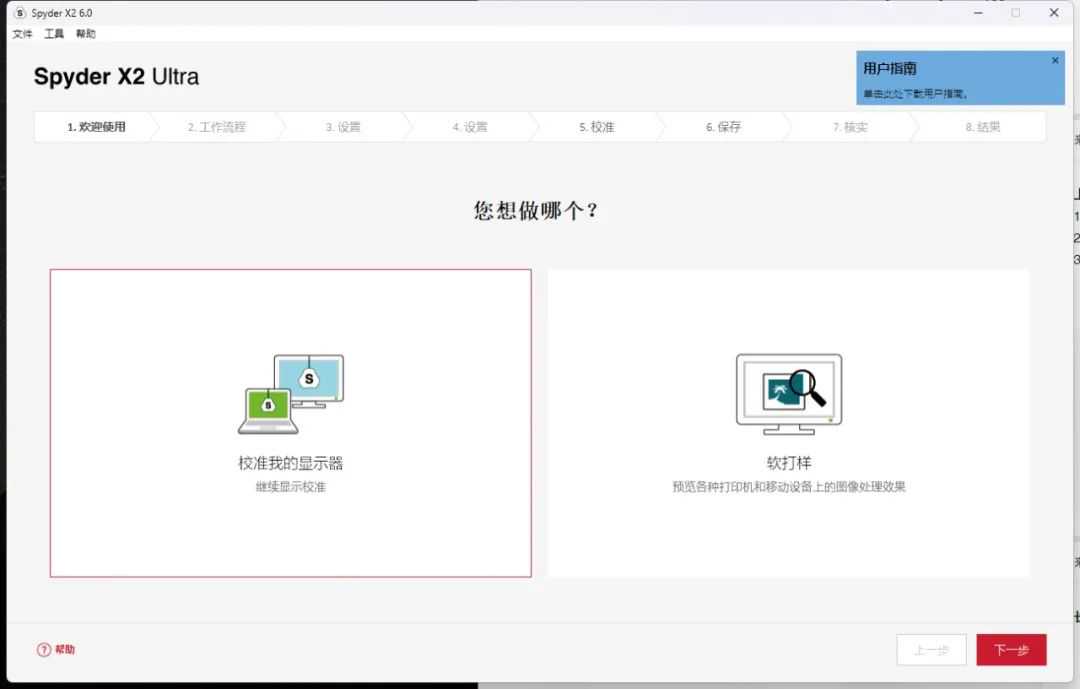Viewport: 1080px width, 689px height.
Task: Open the 工具 menu
Action: [x=54, y=34]
